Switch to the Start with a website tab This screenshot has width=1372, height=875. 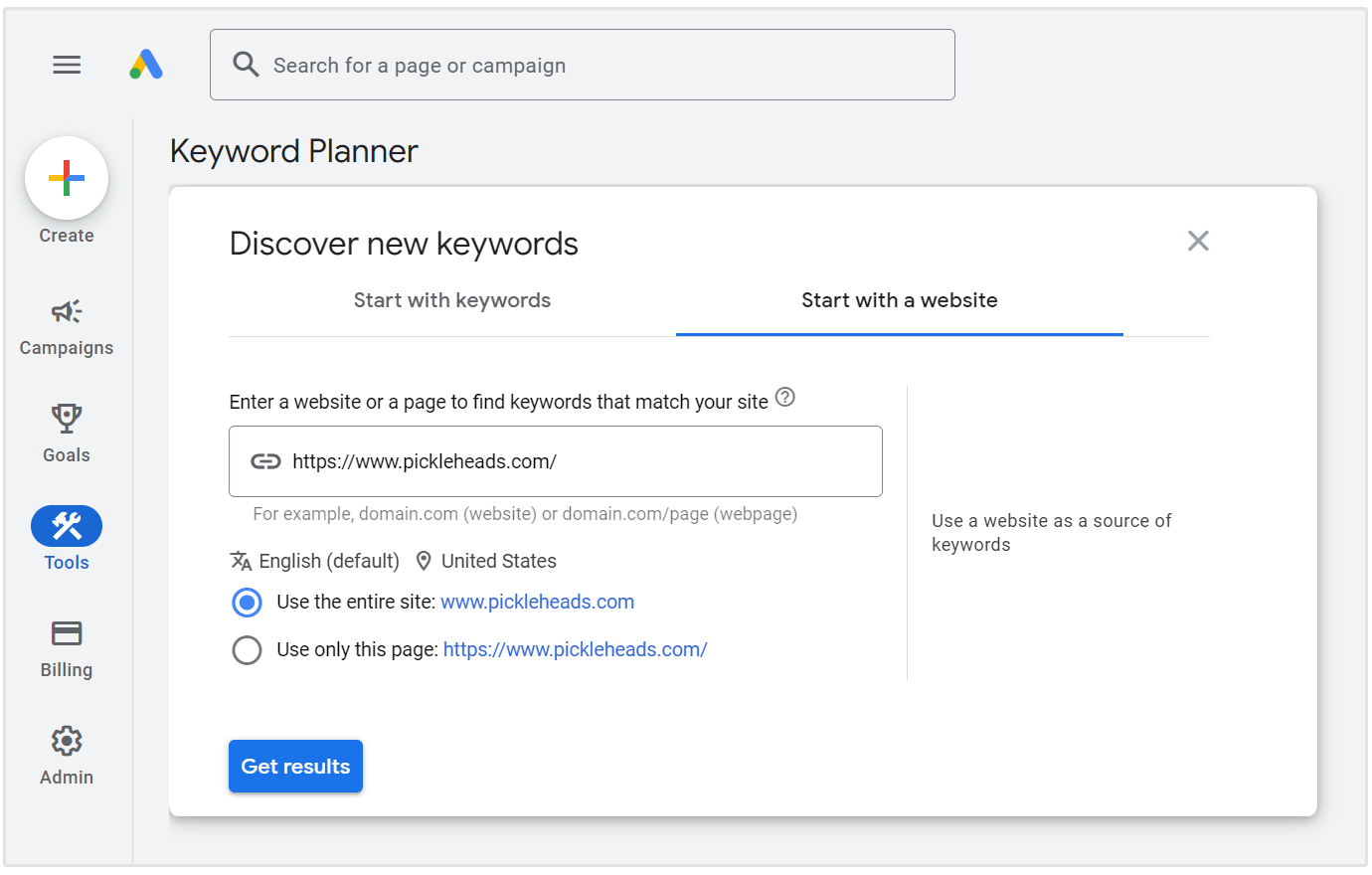point(899,299)
